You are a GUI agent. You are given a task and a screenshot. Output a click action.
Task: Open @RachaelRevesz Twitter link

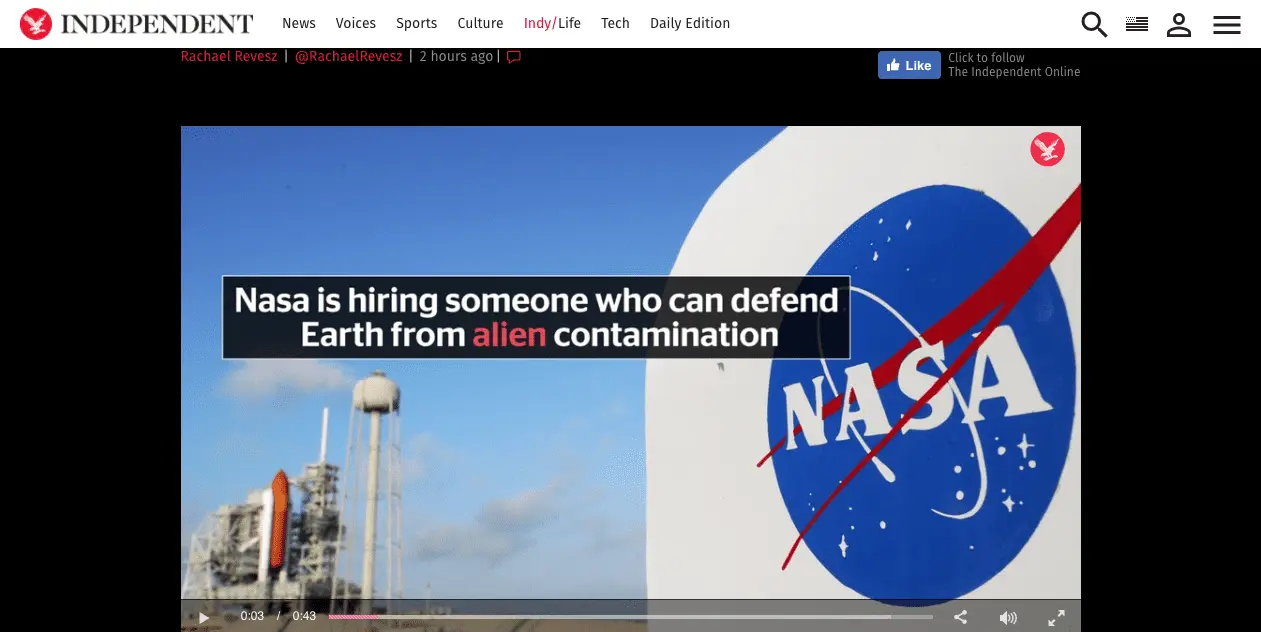(348, 57)
